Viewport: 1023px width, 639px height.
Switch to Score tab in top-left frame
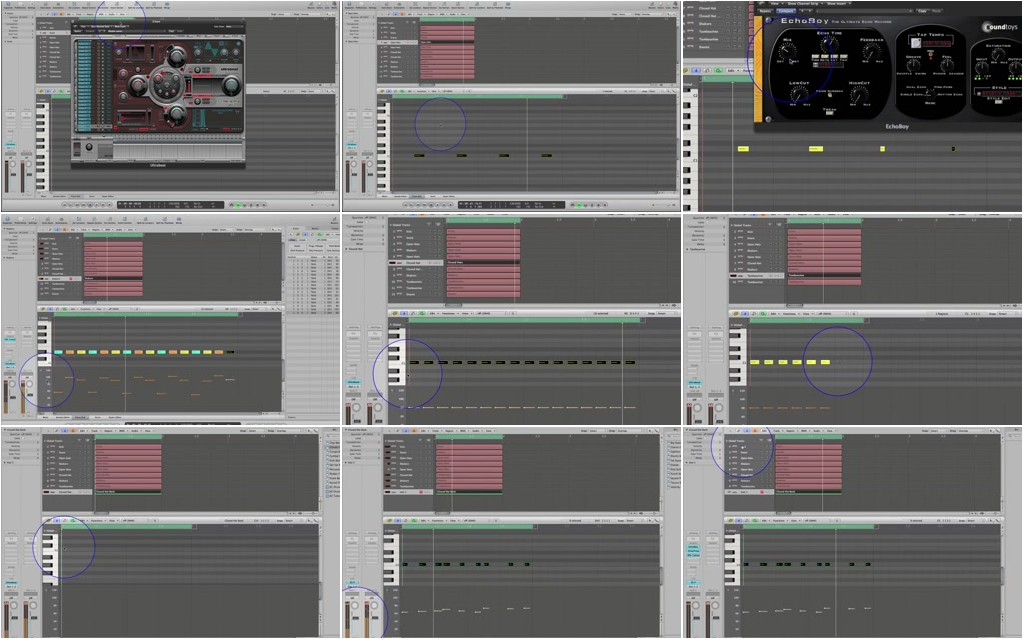91,196
